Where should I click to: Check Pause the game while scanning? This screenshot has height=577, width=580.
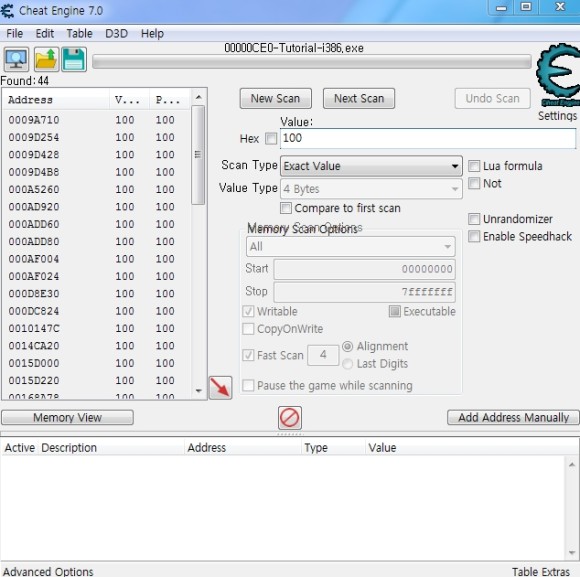tap(248, 386)
